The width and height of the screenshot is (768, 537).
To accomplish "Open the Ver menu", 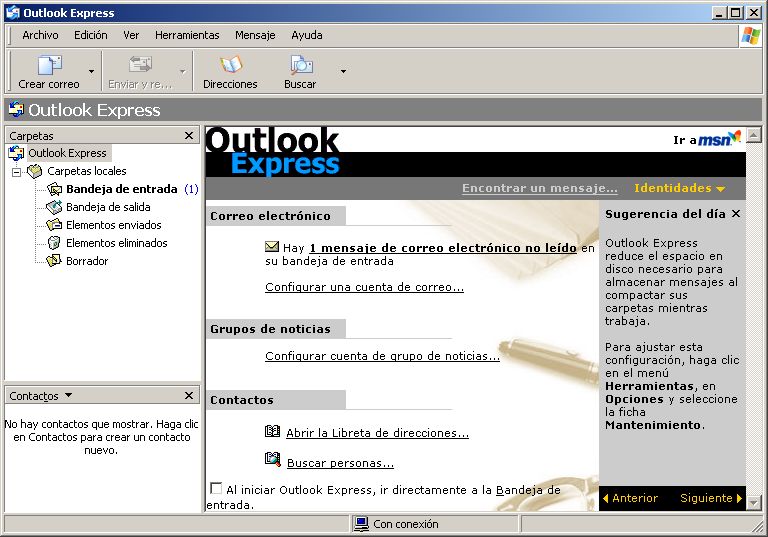I will (x=131, y=35).
